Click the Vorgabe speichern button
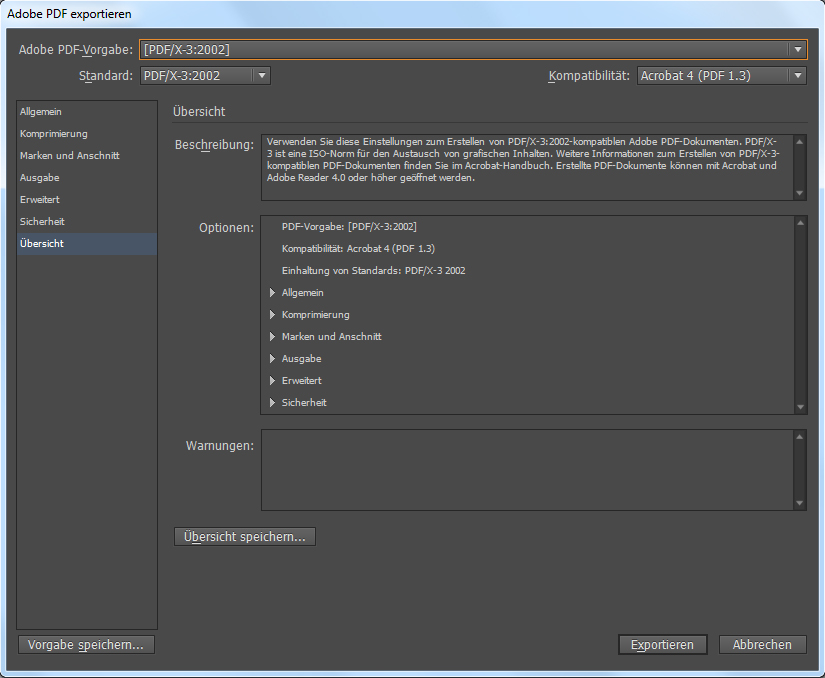The width and height of the screenshot is (825, 678). (x=86, y=645)
